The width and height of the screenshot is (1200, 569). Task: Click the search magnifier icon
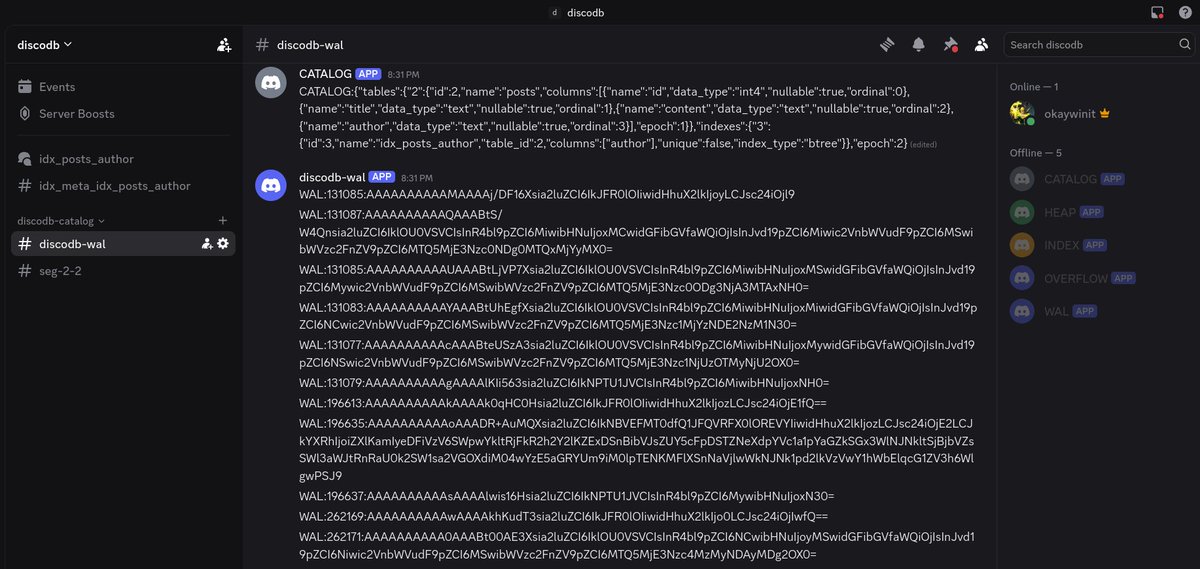[x=1183, y=45]
